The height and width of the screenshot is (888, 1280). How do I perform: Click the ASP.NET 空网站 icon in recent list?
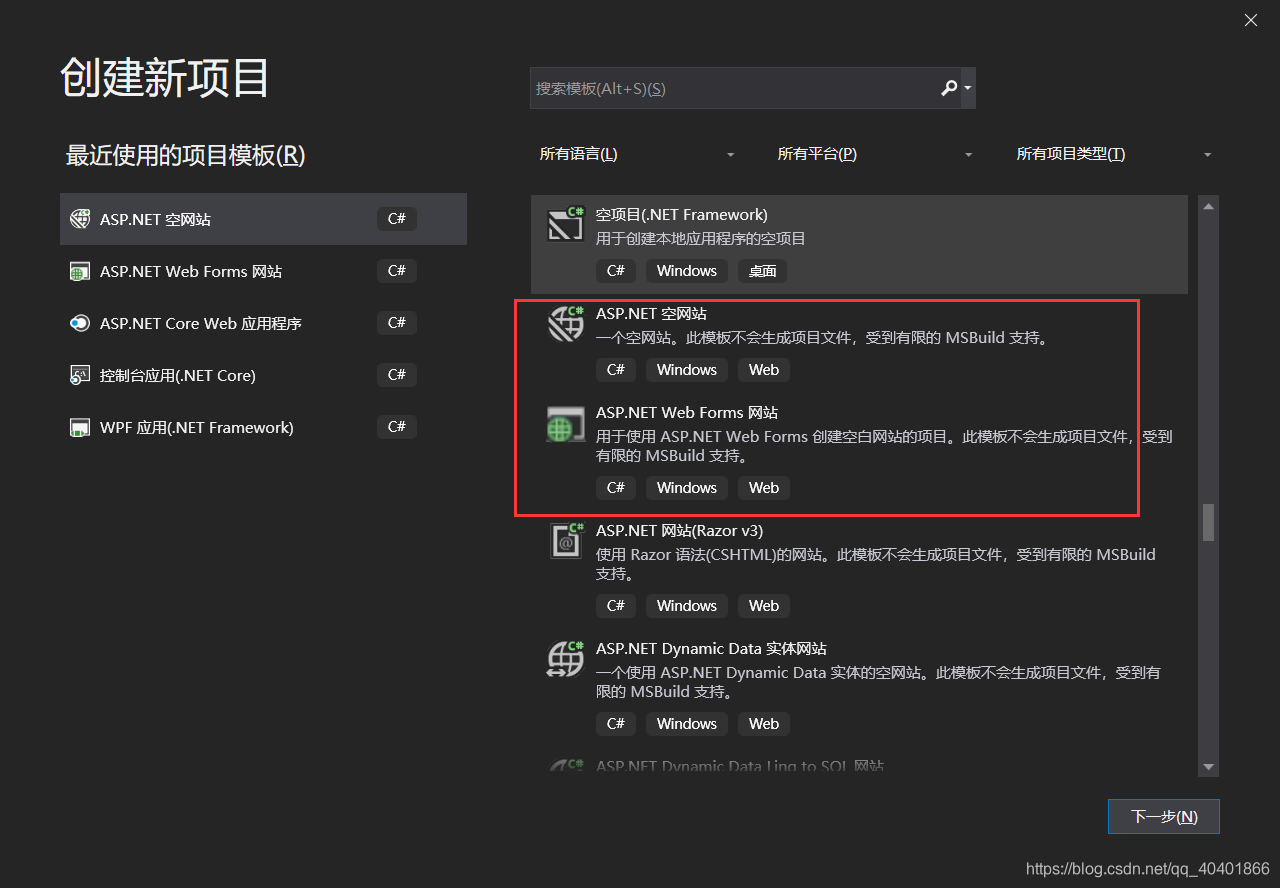click(79, 219)
